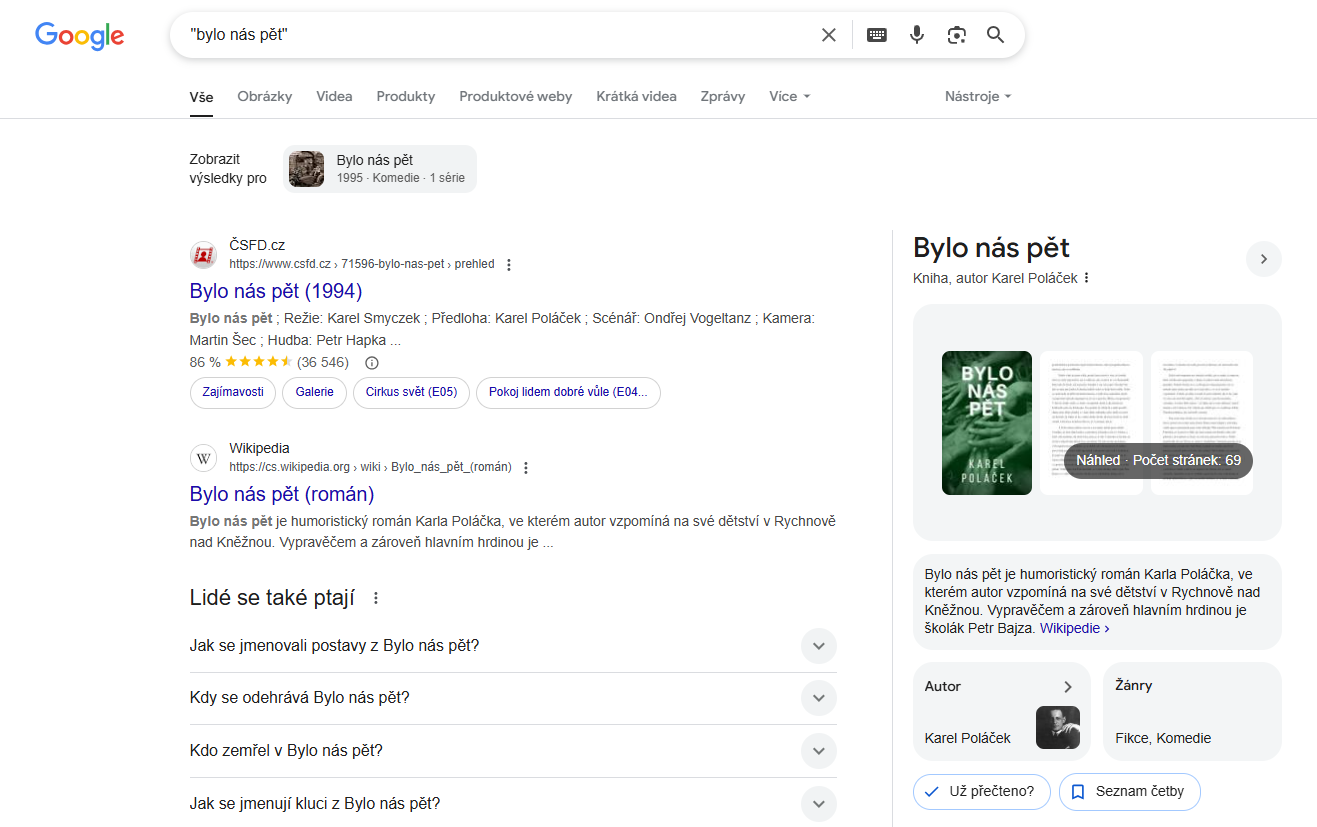Switch to the 'Obrázky' results tab
1317x827 pixels.
[x=264, y=96]
